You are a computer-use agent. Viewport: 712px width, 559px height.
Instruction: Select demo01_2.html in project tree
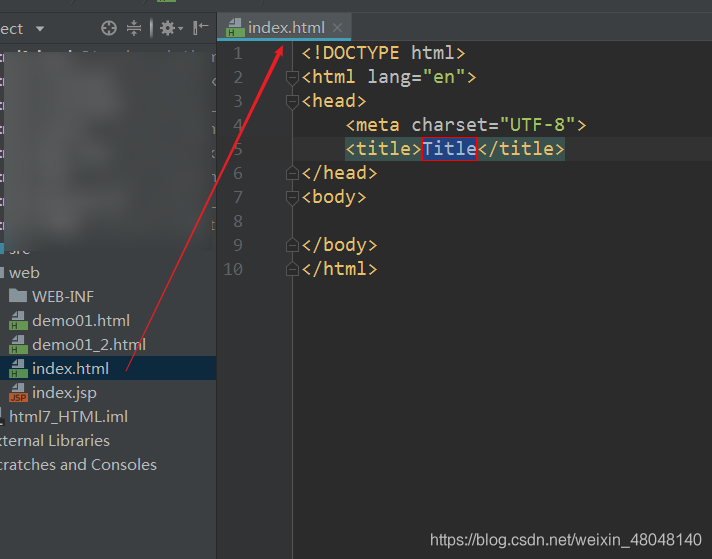tap(89, 345)
